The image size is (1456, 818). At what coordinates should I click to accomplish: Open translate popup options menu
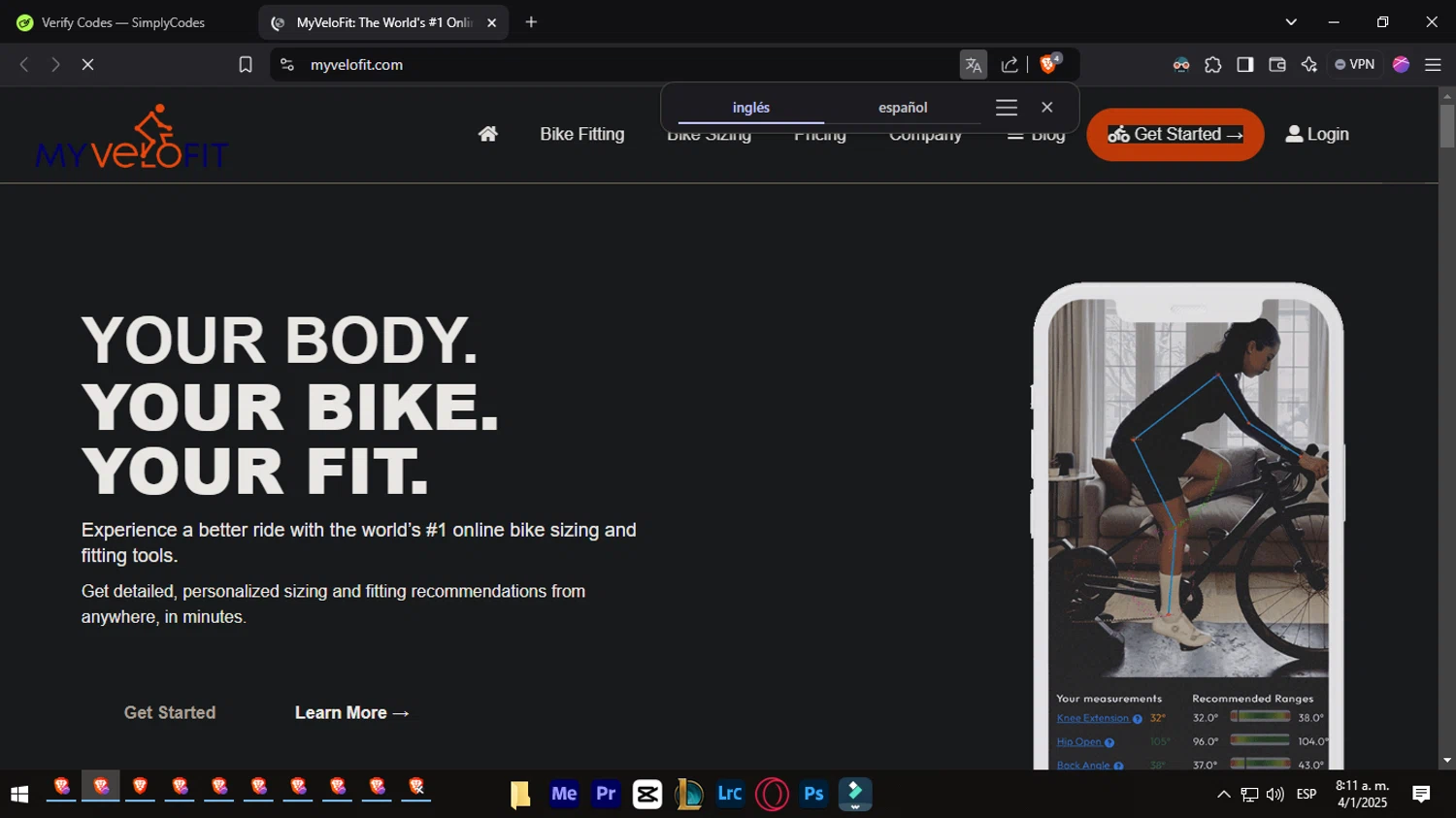tap(1007, 108)
